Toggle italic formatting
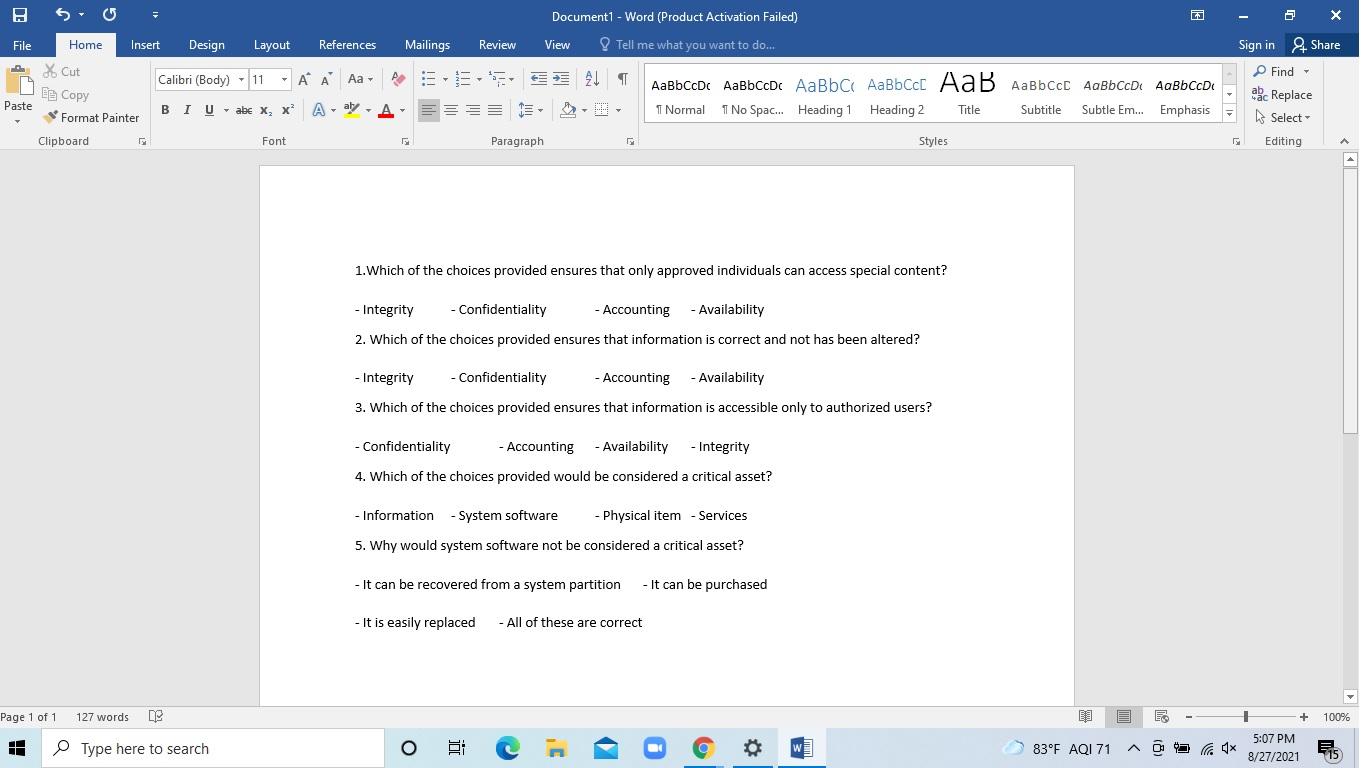This screenshot has width=1366, height=768. pos(186,110)
